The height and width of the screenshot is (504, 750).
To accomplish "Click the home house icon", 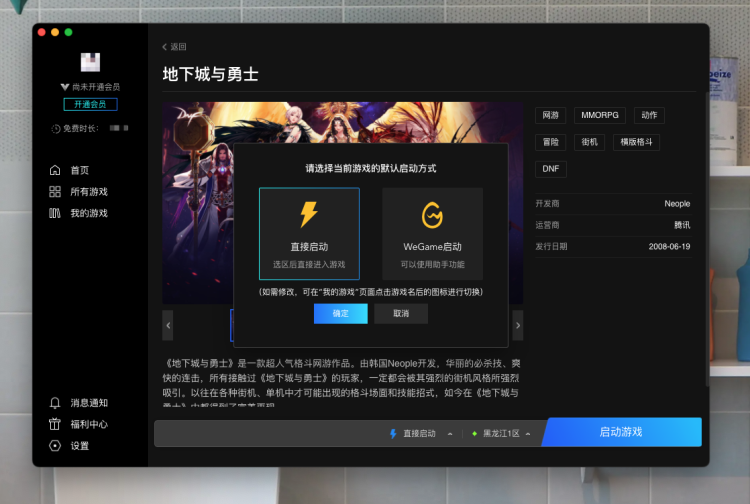I will pos(55,170).
